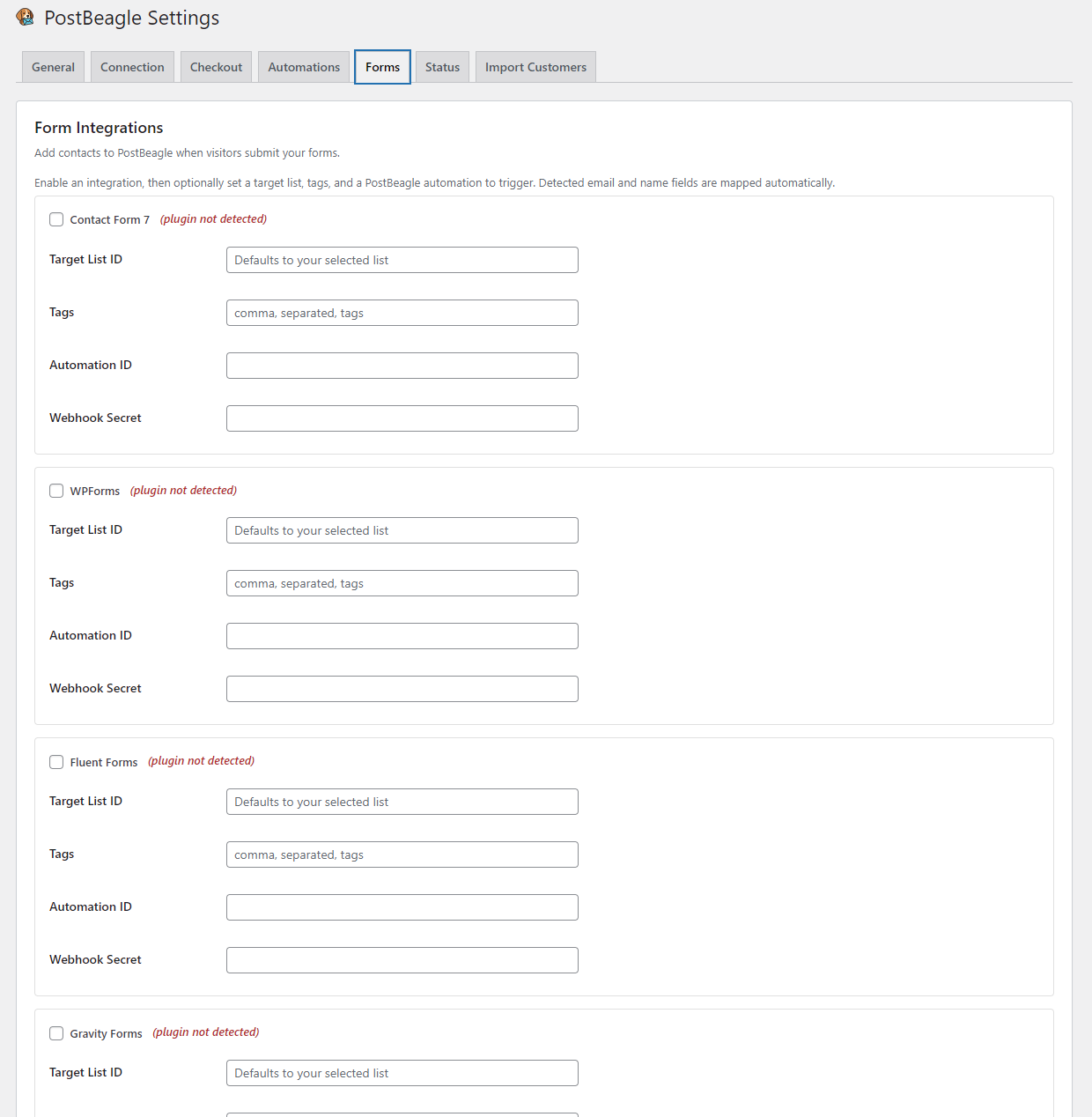Click Fluent Forms 'Webhook Secret' label

[x=95, y=960]
